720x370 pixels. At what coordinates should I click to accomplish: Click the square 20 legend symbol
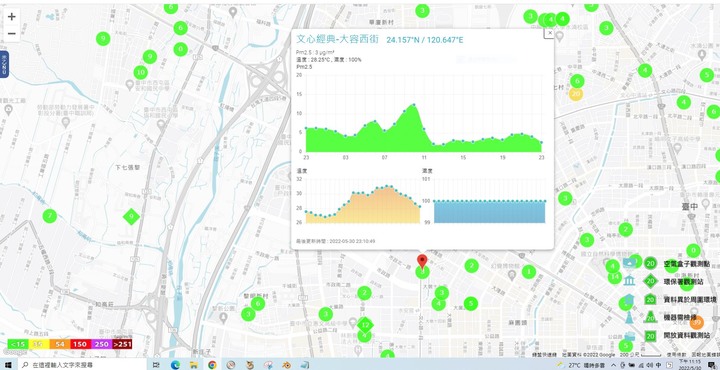(x=650, y=336)
